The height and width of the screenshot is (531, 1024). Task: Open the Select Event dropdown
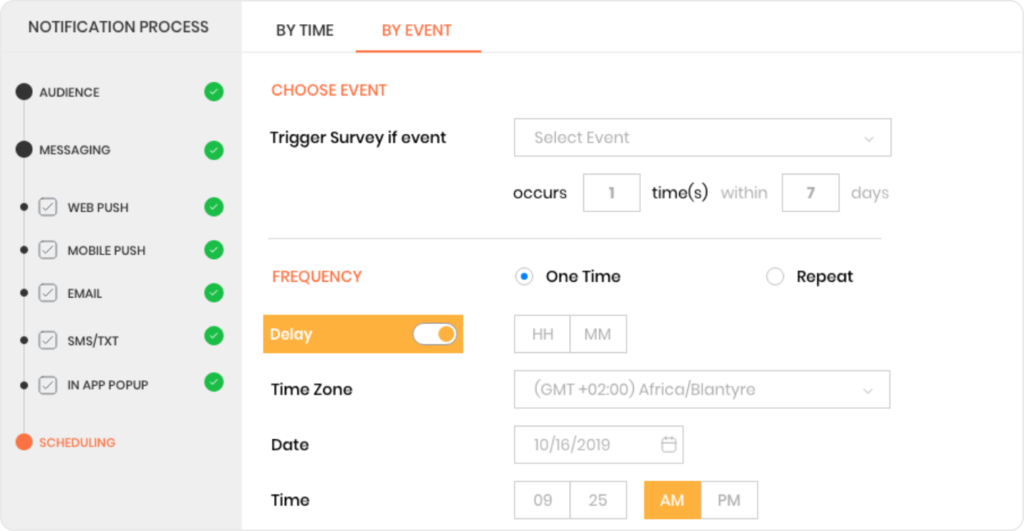[x=702, y=137]
